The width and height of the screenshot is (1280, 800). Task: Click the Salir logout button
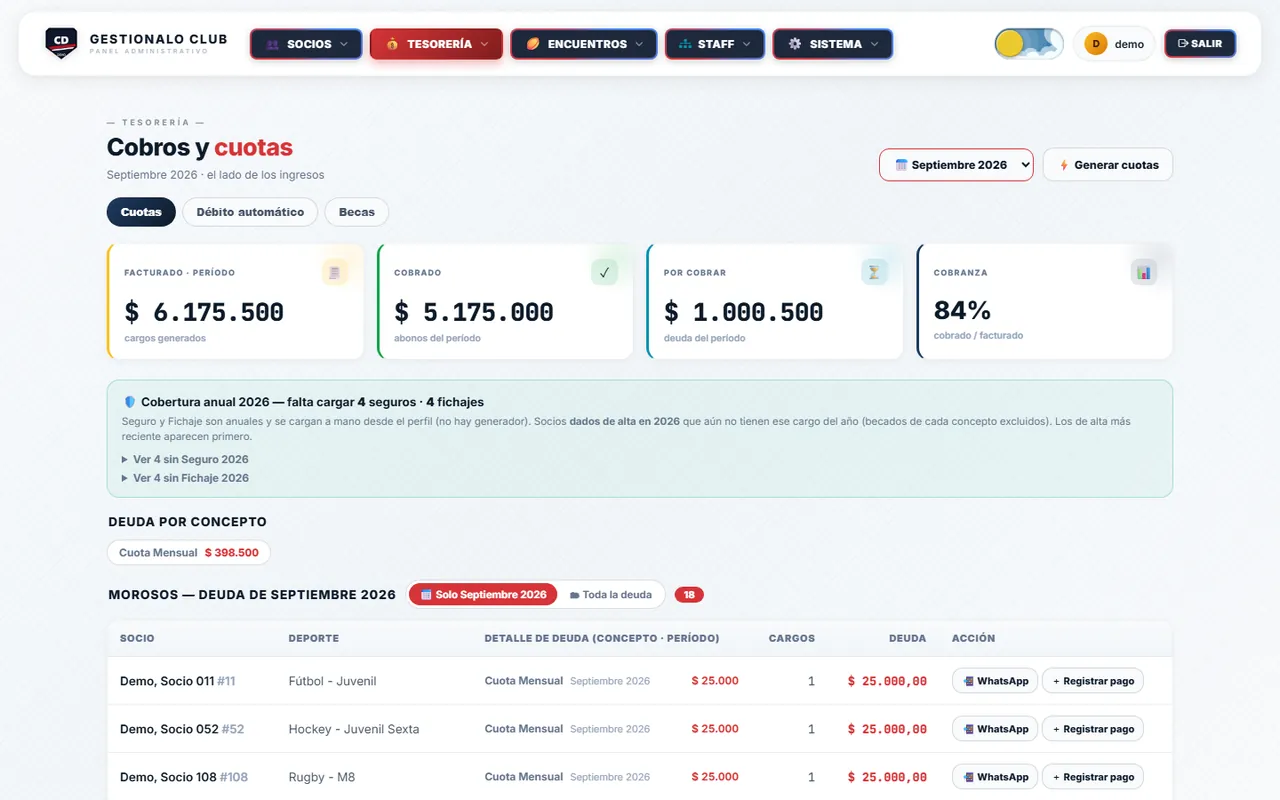pyautogui.click(x=1200, y=44)
